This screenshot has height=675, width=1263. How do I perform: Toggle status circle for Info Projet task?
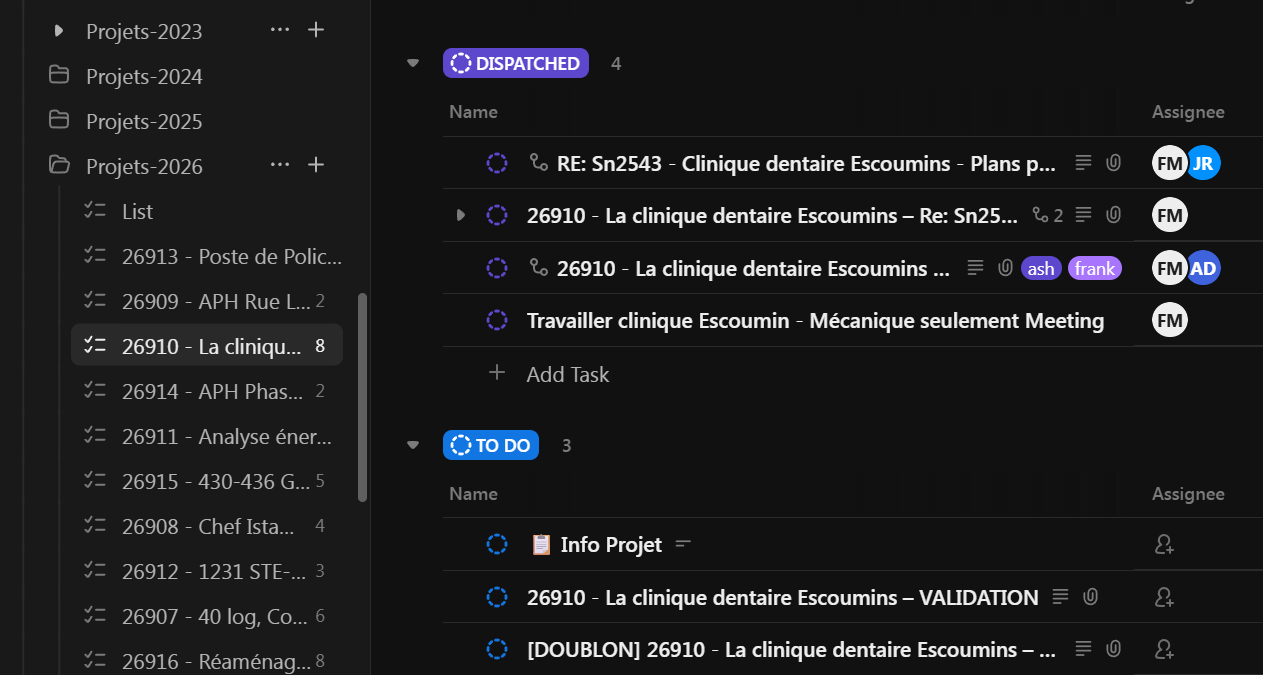point(497,545)
